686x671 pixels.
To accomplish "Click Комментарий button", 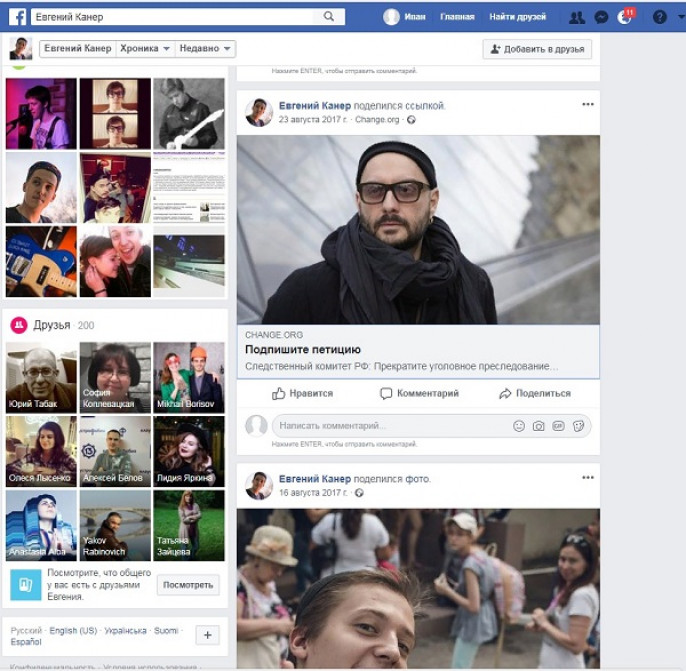I will click(419, 393).
